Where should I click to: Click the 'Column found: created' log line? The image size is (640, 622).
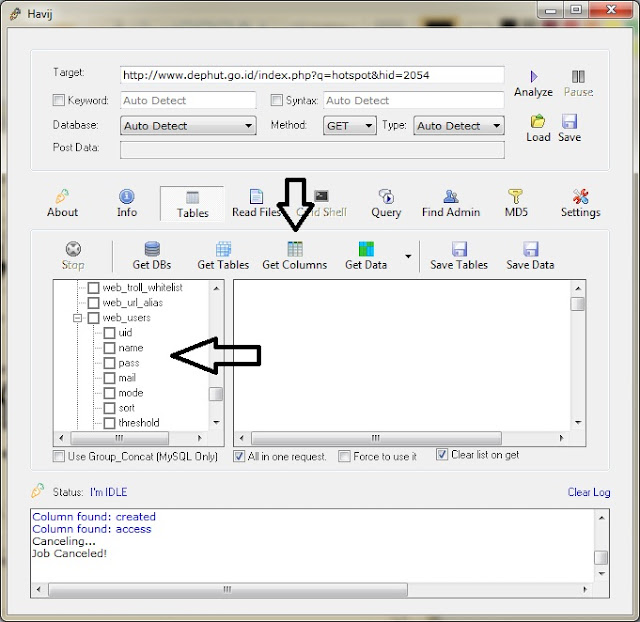[x=94, y=517]
